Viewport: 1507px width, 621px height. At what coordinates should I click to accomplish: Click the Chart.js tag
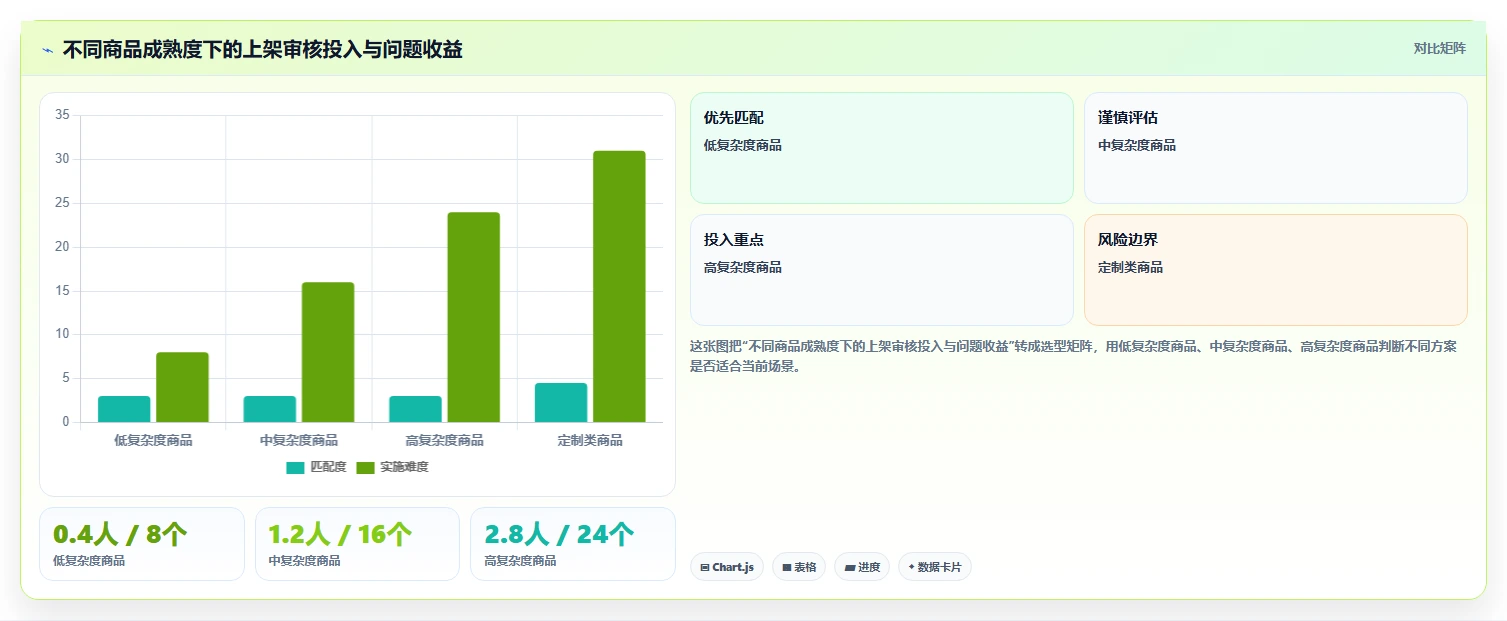pos(727,567)
